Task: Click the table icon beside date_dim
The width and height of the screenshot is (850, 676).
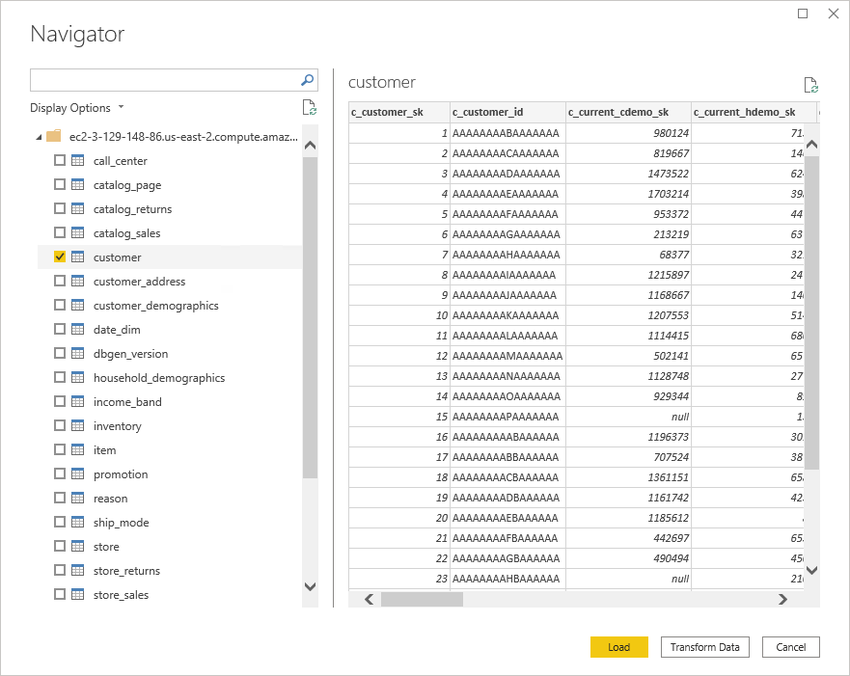Action: (77, 329)
